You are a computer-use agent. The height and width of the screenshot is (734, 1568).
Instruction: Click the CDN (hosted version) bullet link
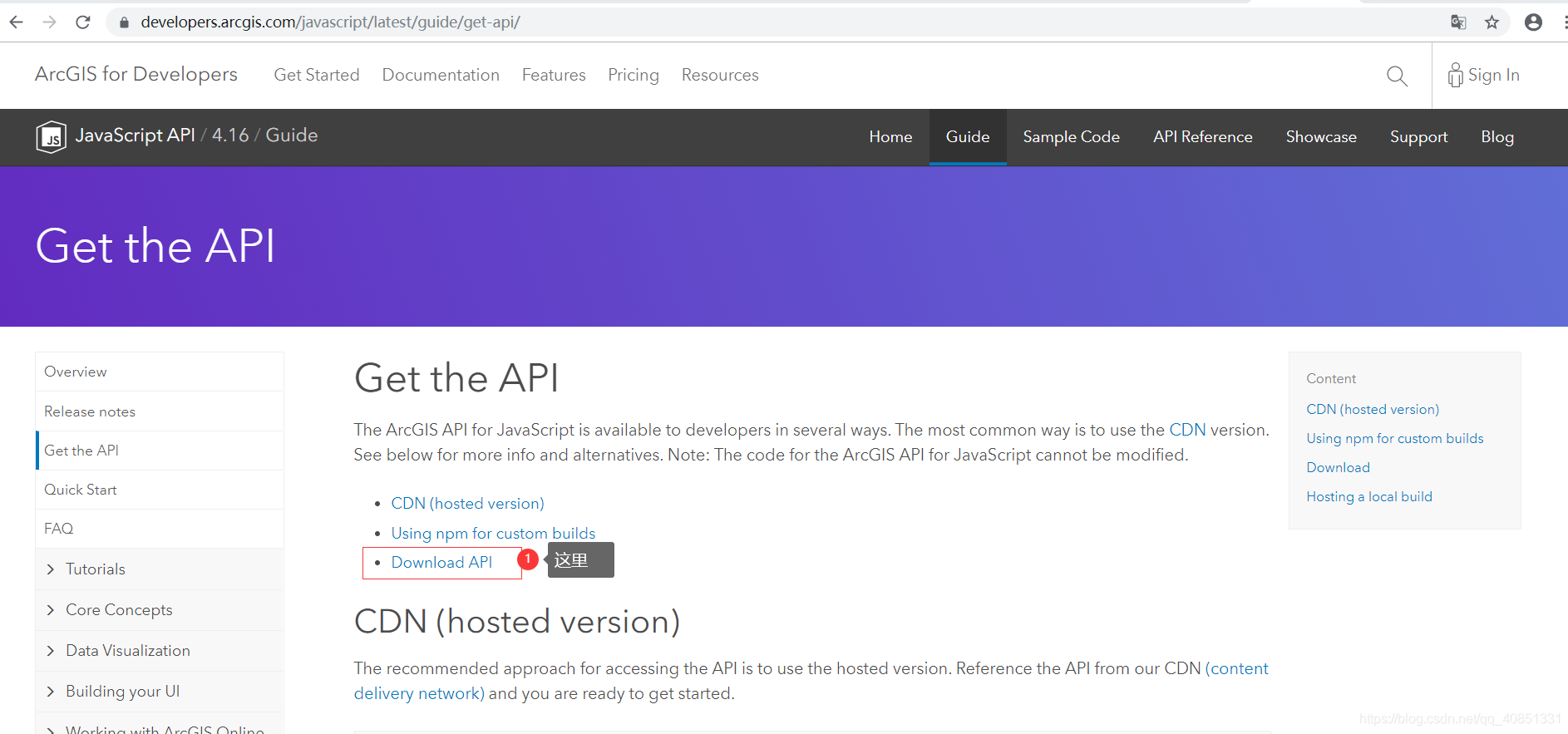tap(467, 504)
